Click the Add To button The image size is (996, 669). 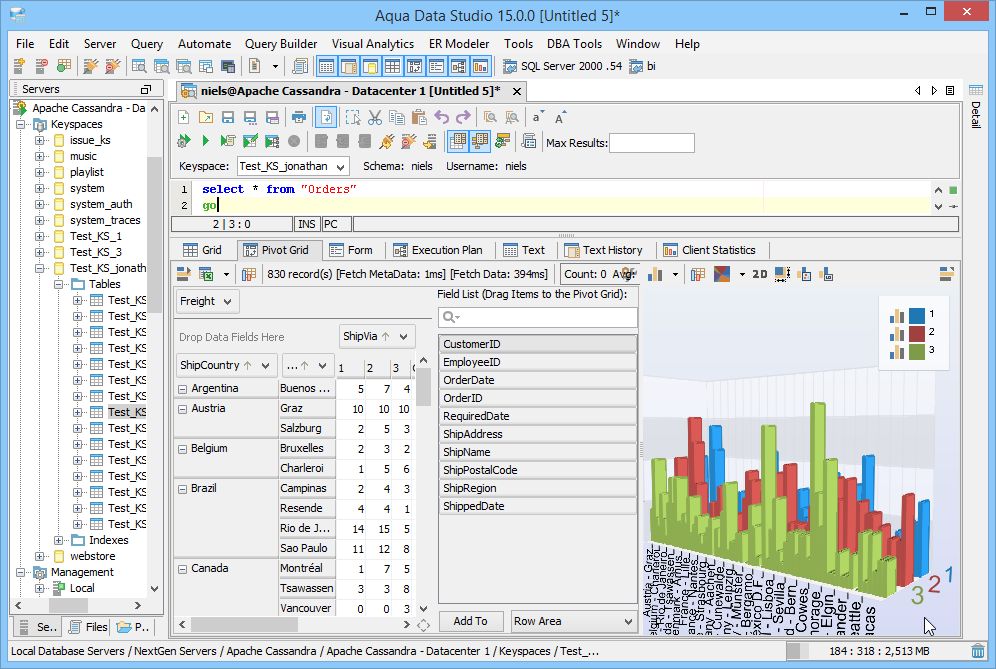coord(471,621)
